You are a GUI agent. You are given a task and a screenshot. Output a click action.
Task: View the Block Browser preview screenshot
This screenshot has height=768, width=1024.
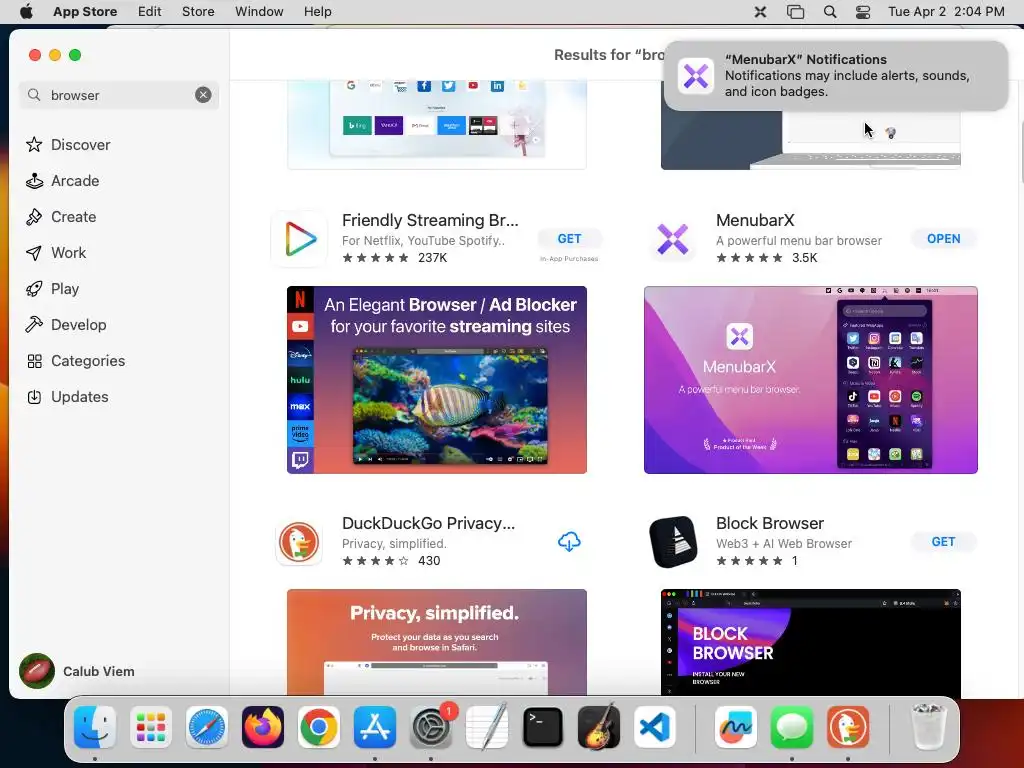[x=810, y=642]
